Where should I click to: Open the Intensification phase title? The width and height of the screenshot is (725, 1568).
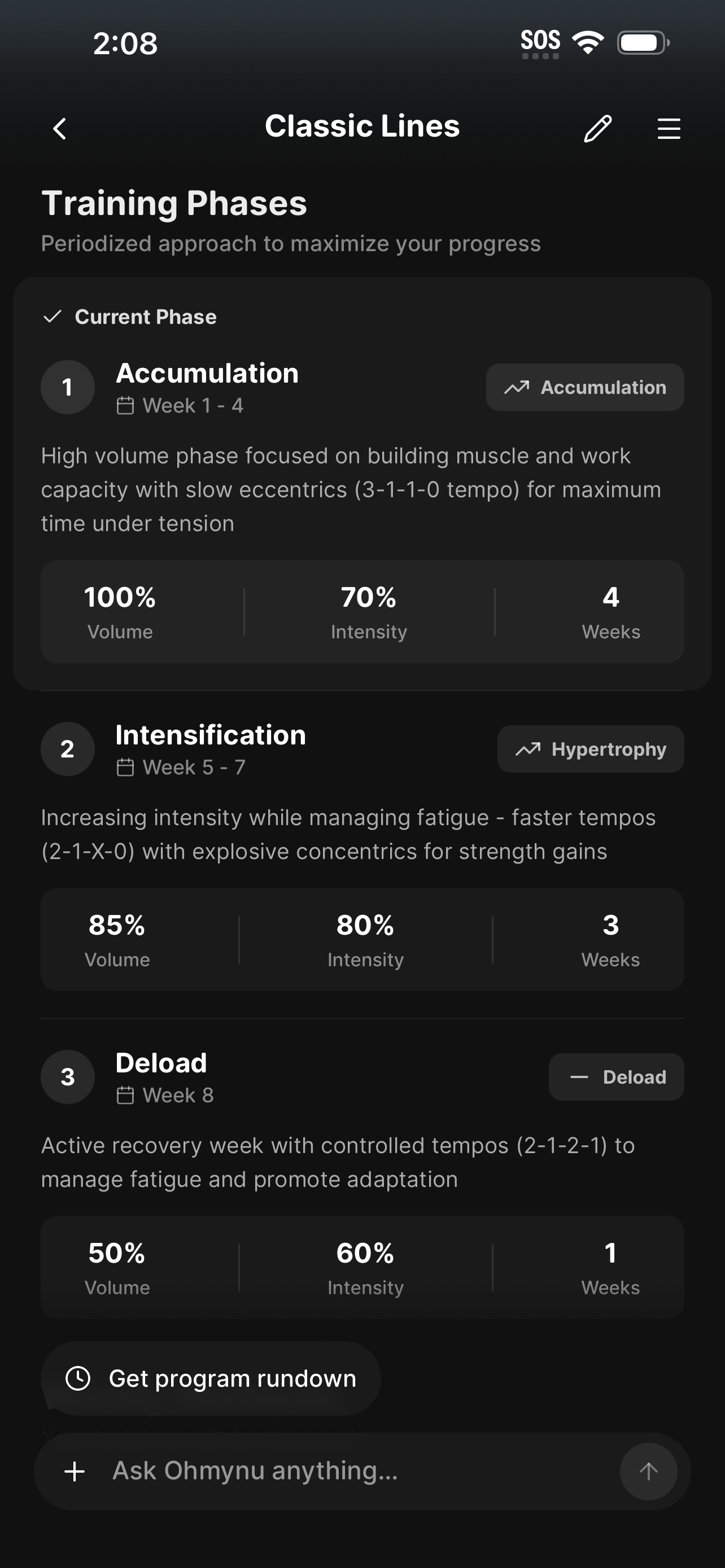[211, 735]
